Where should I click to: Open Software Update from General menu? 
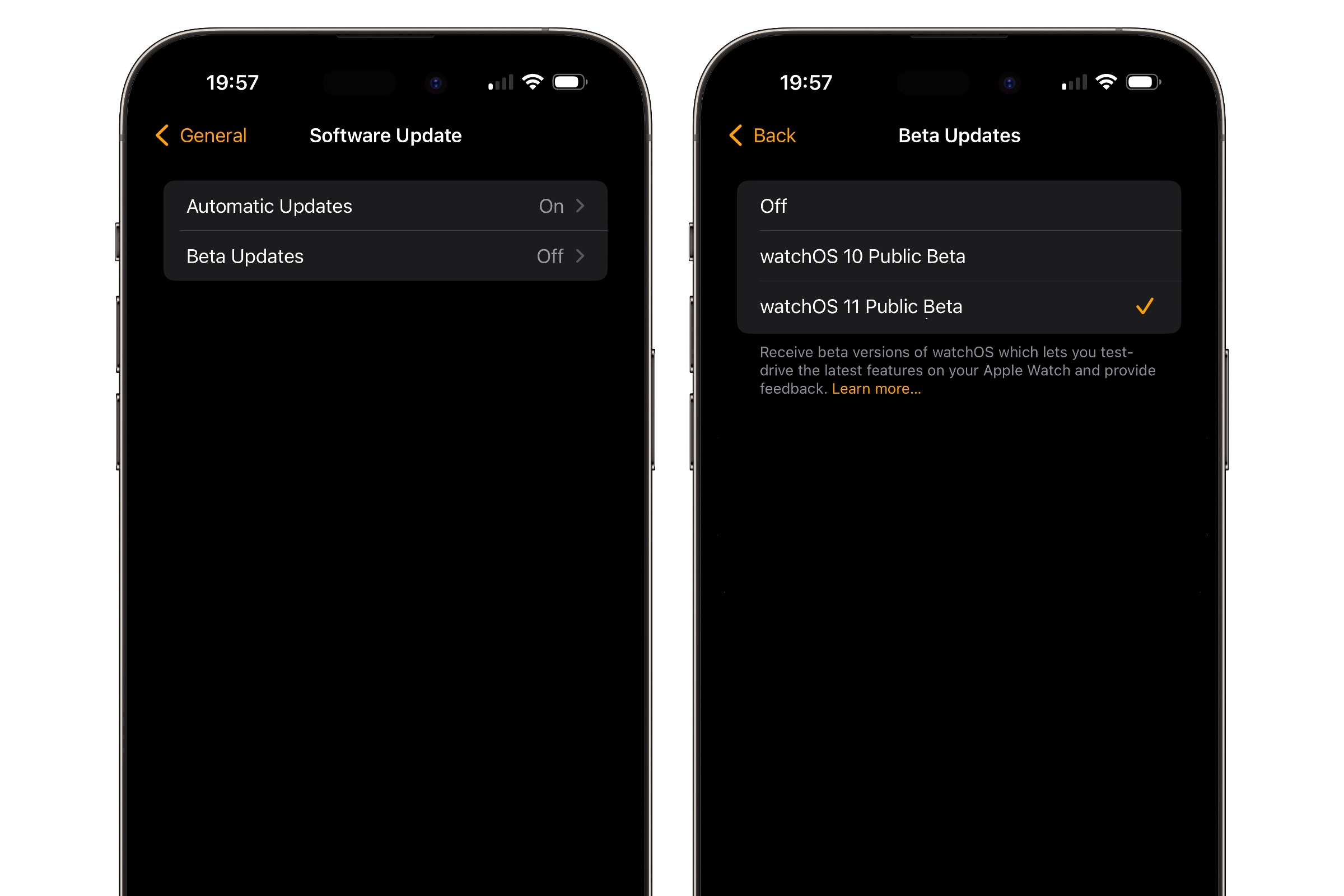(384, 135)
